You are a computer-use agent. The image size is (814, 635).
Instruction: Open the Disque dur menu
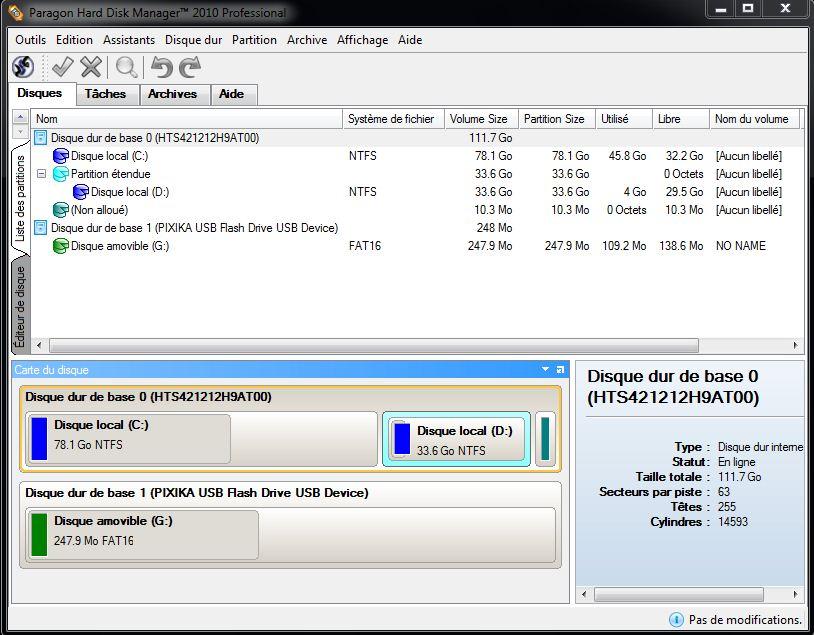coord(193,40)
